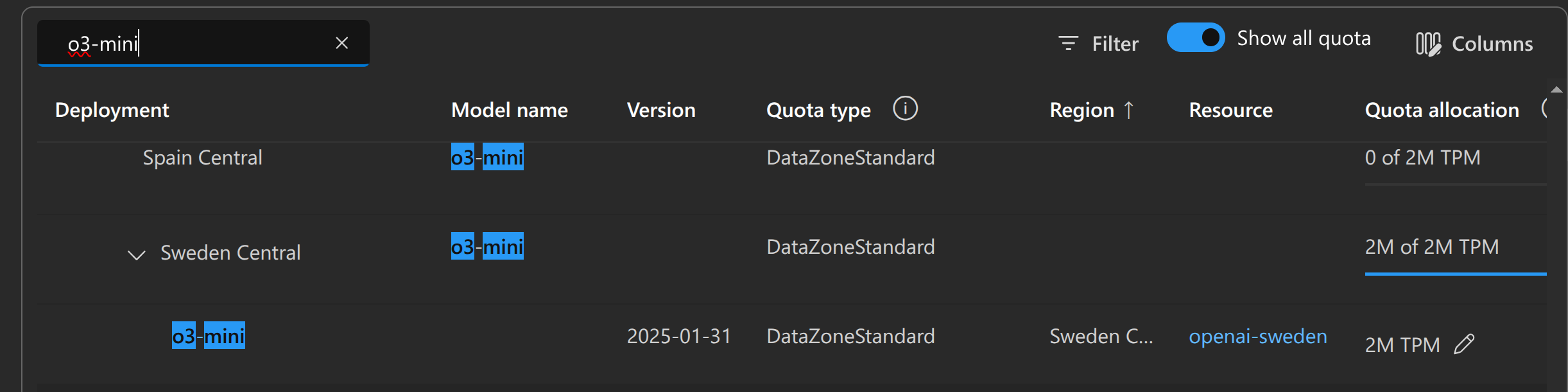
Task: Click the Filter lines icon
Action: click(1068, 44)
